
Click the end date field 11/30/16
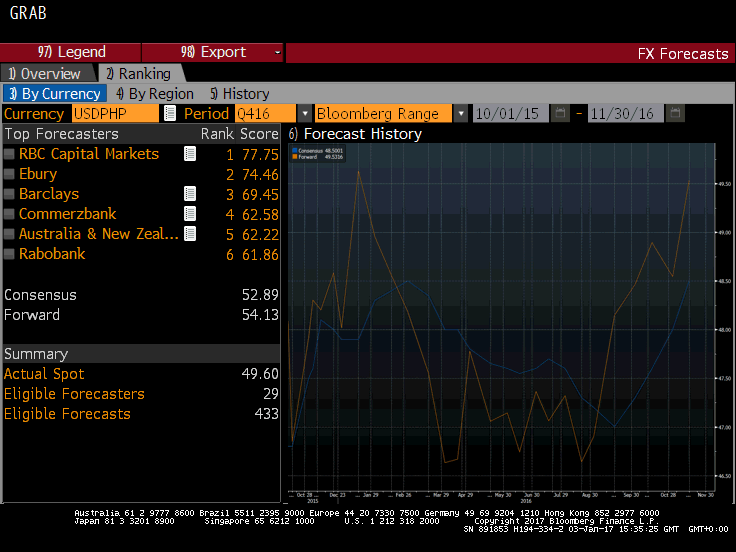(x=626, y=113)
